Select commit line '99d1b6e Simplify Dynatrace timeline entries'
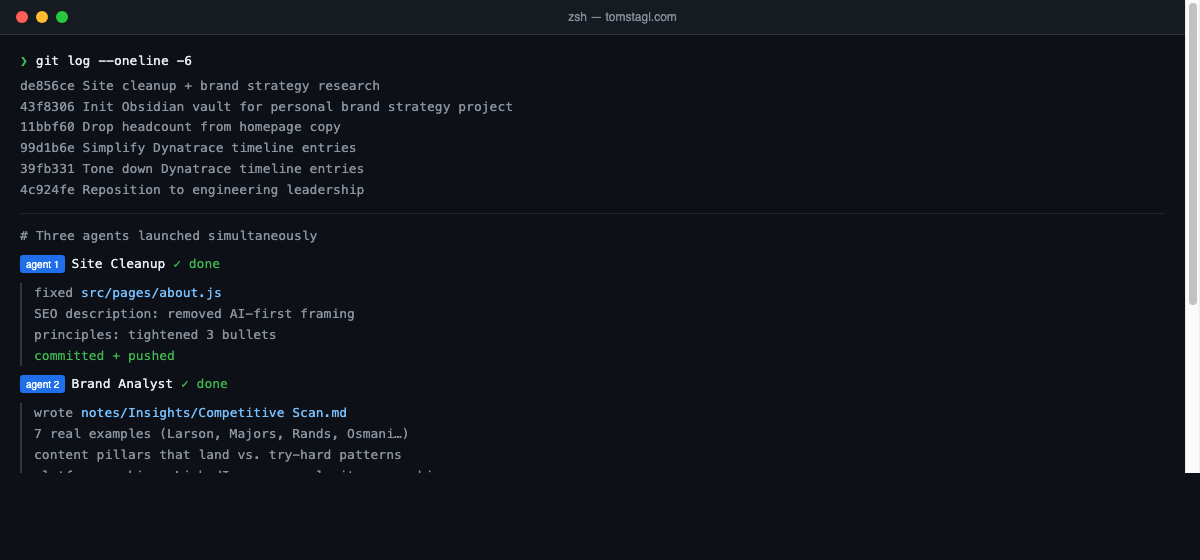1200x560 pixels. point(188,148)
